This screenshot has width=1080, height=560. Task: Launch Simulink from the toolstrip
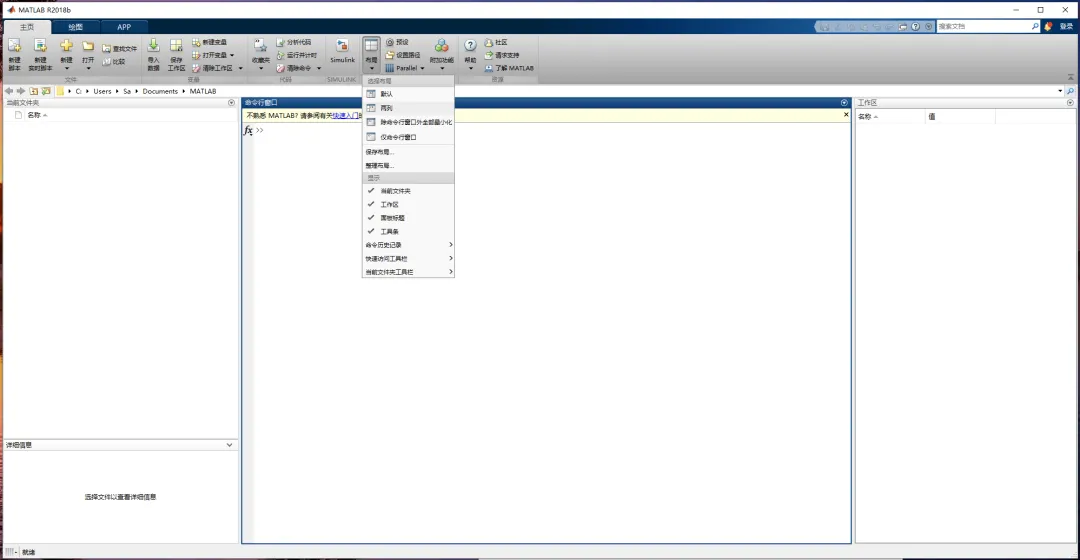click(342, 52)
